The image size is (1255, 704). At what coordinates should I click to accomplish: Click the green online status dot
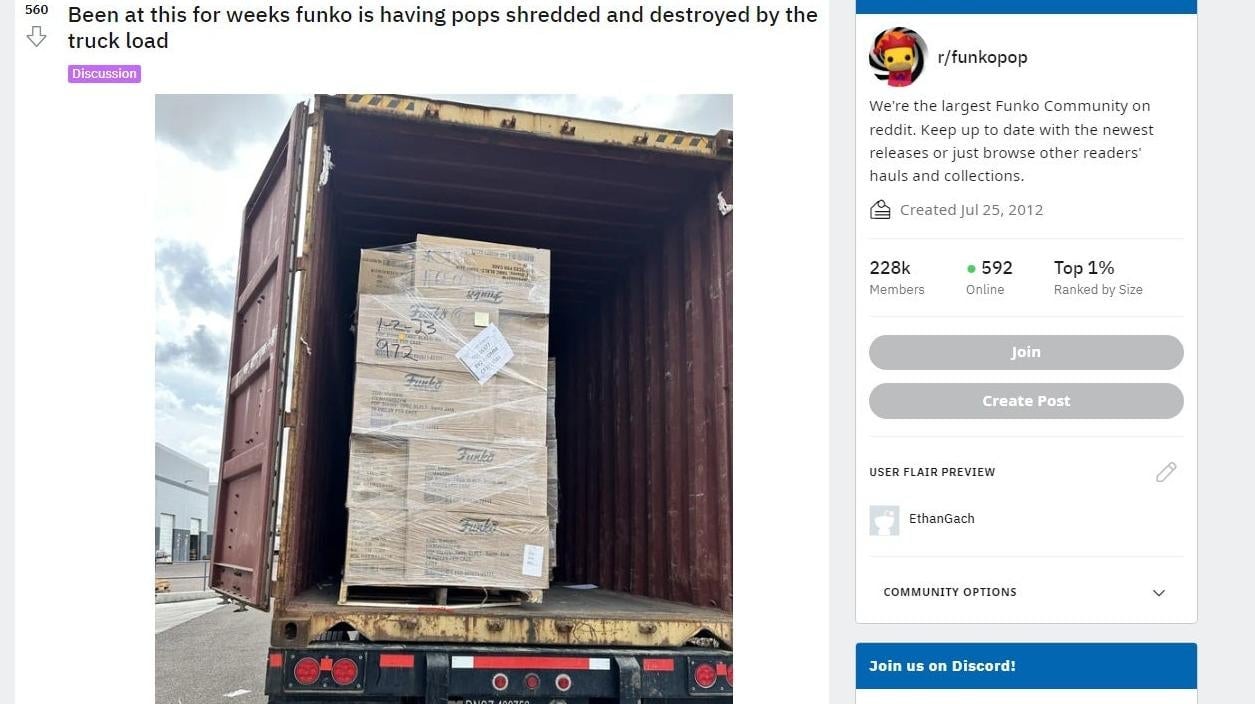(x=971, y=269)
